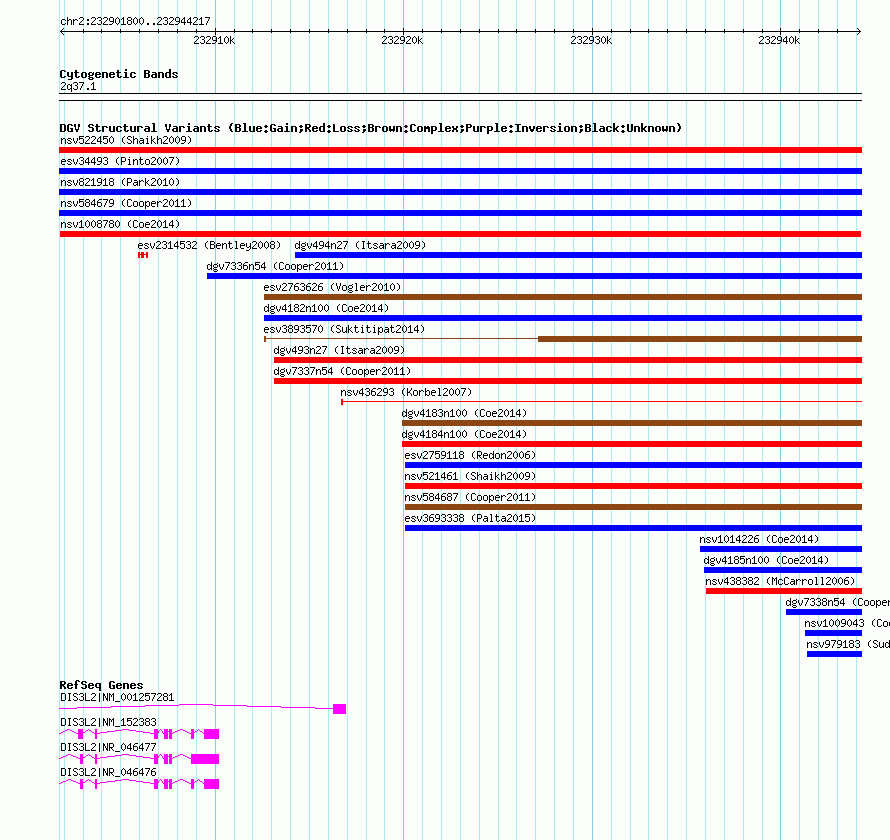
Task: Click dgv7336n54 (Cooper2011) label
Action: tap(275, 266)
